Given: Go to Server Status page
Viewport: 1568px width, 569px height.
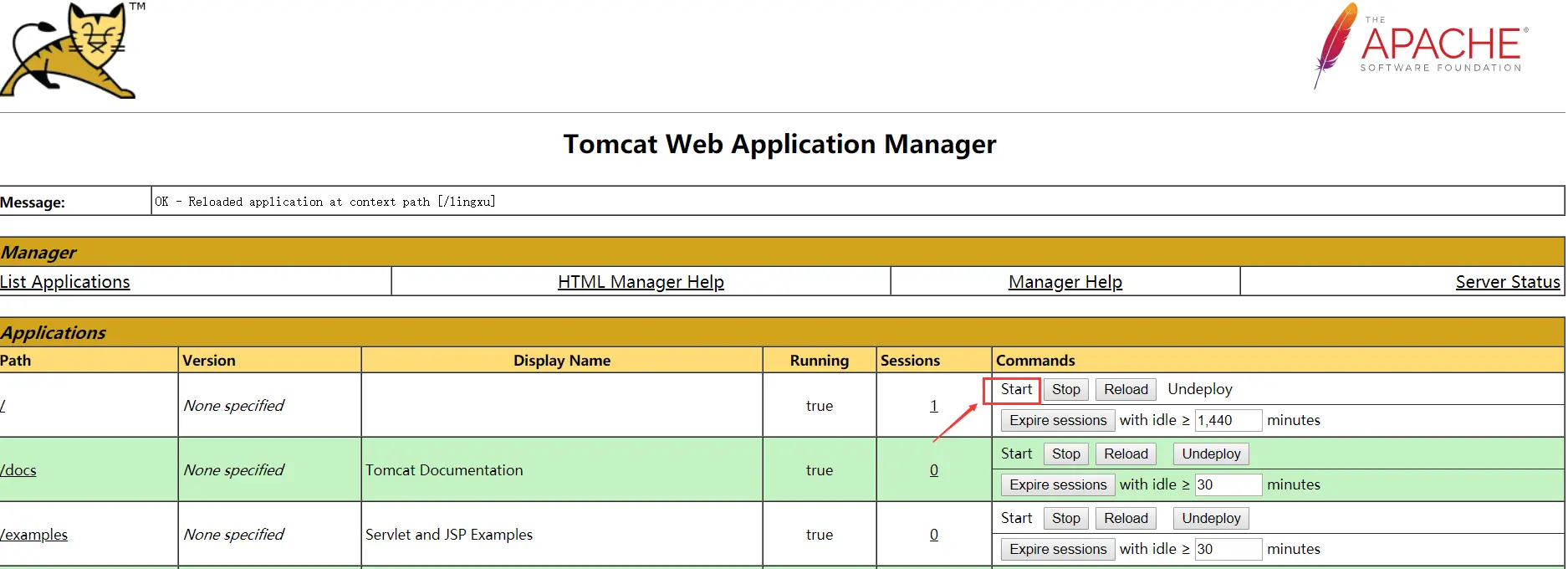Looking at the screenshot, I should 1508,282.
